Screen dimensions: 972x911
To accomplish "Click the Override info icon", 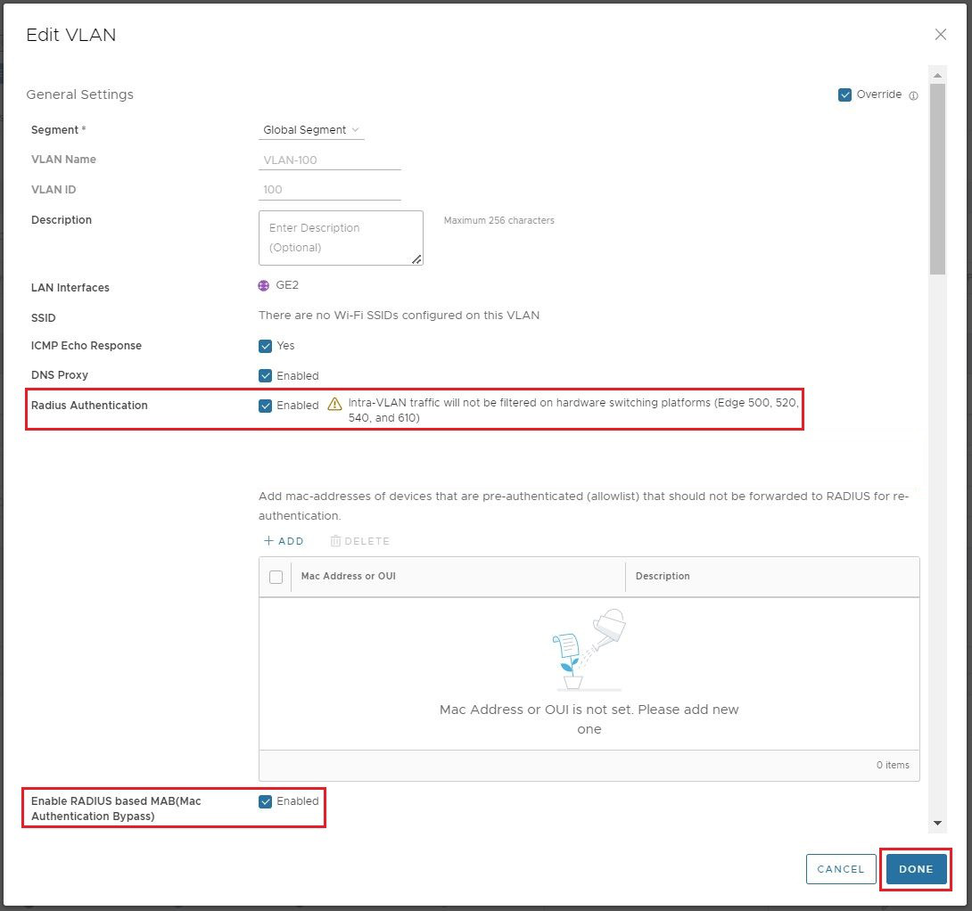I will coord(913,96).
